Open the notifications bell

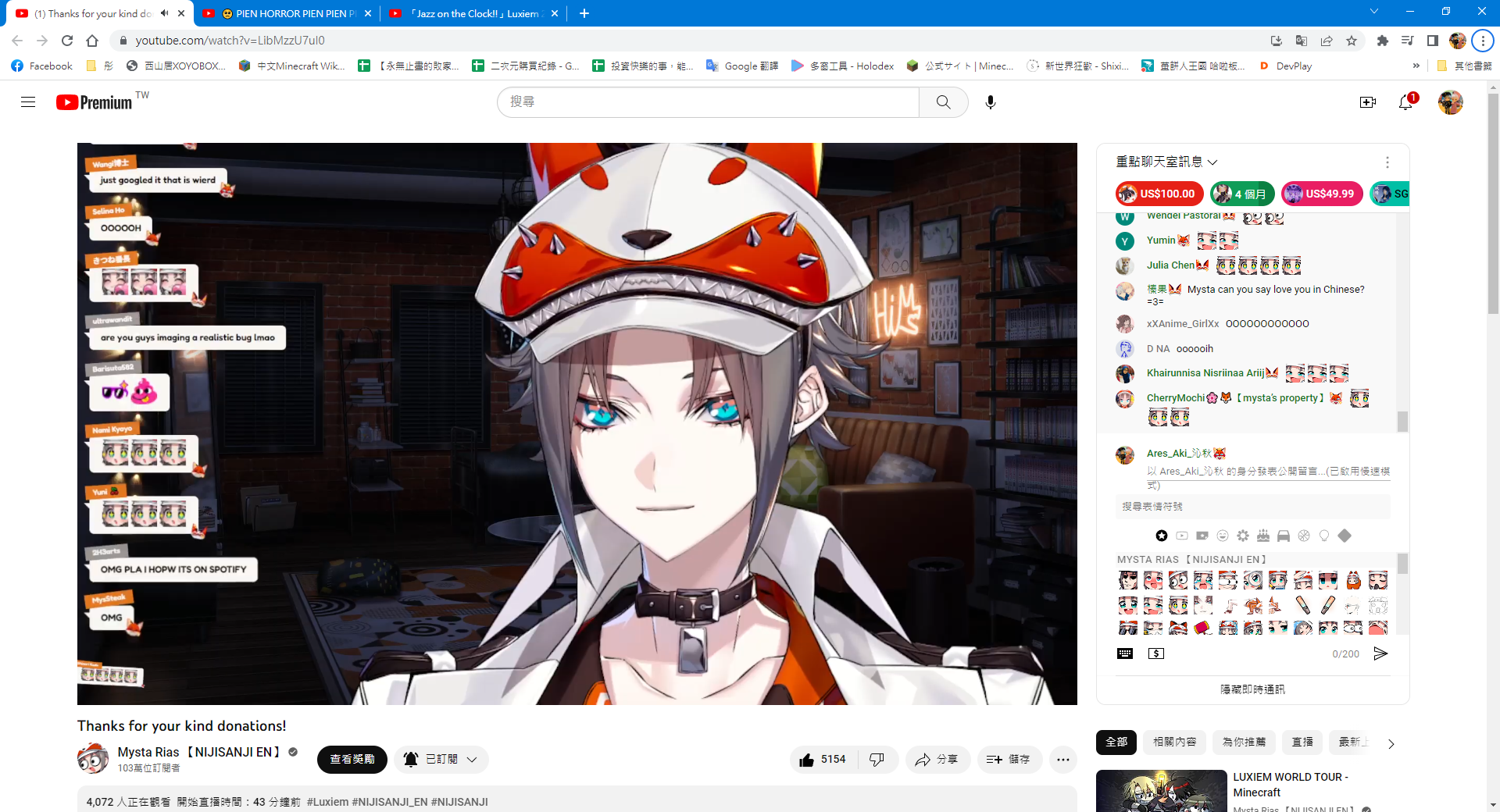tap(1405, 102)
